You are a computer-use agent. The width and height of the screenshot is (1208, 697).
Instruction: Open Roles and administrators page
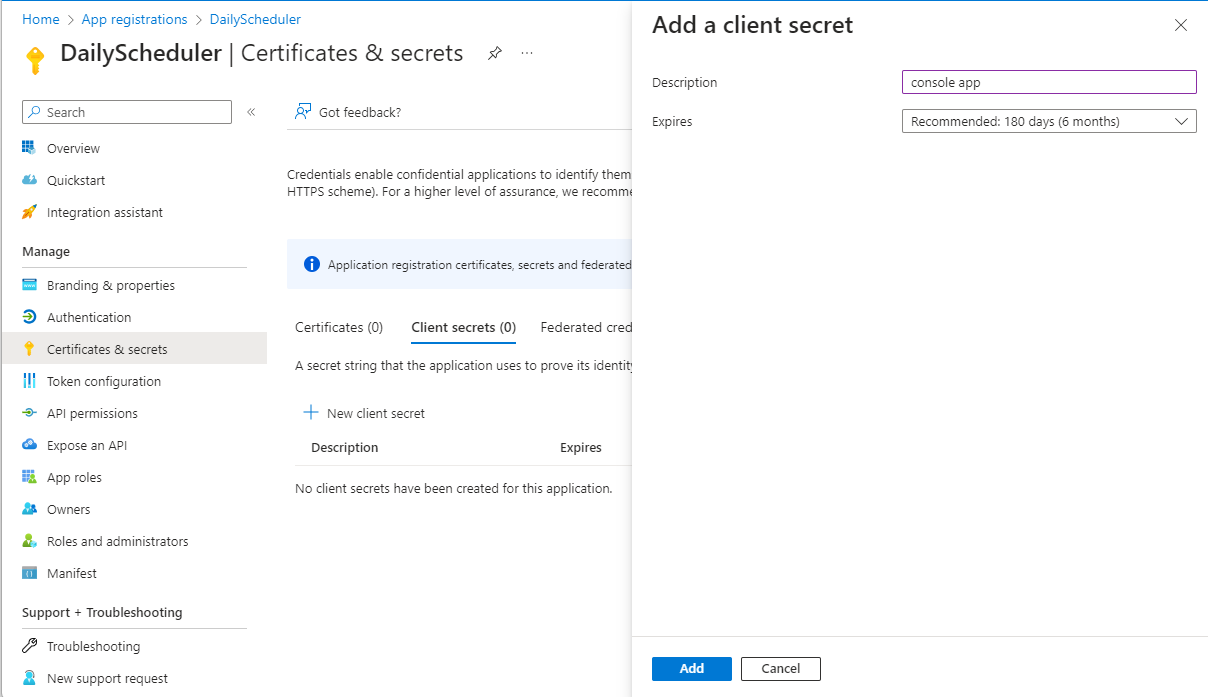[117, 541]
